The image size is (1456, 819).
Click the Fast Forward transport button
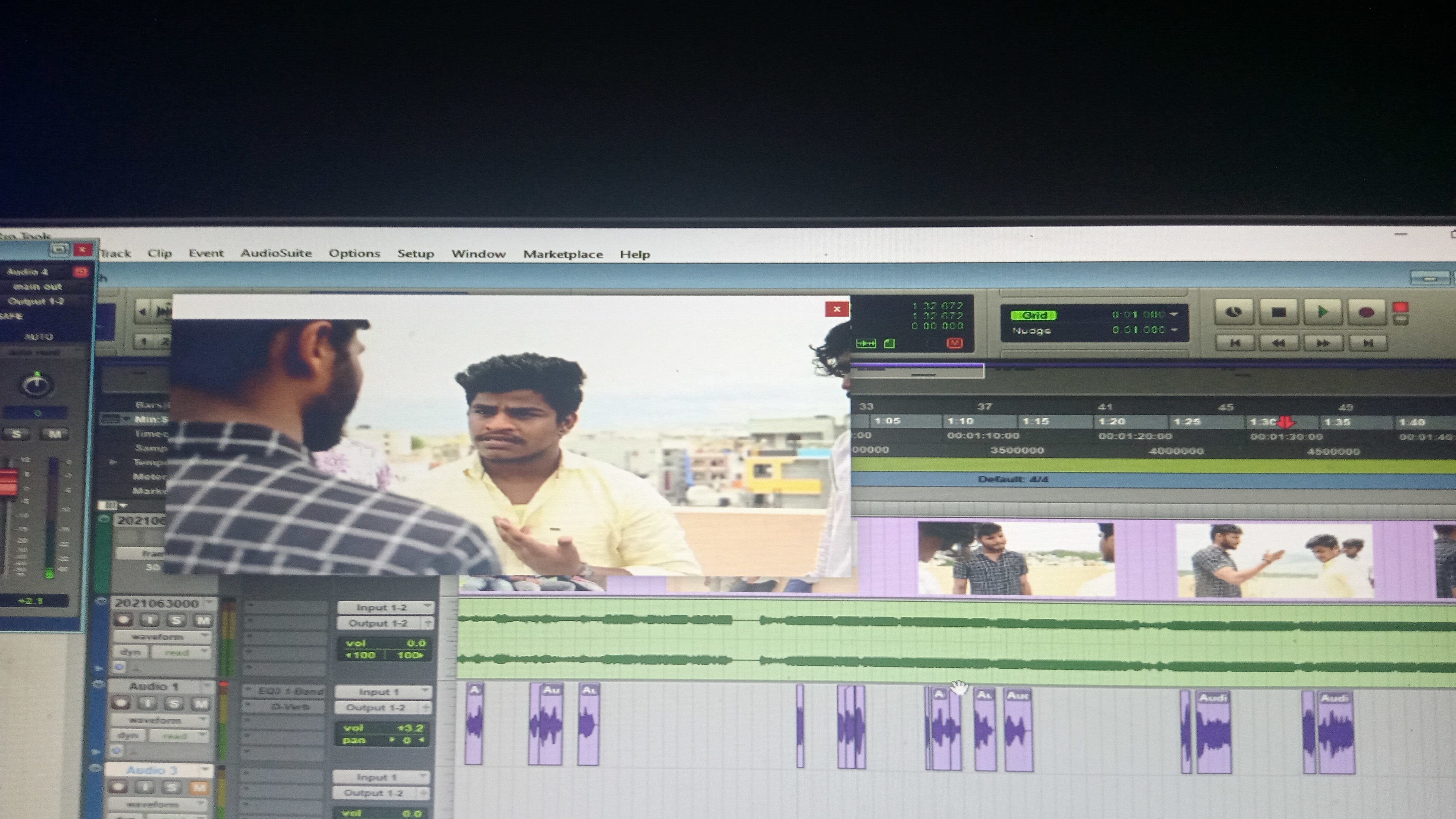pyautogui.click(x=1323, y=342)
